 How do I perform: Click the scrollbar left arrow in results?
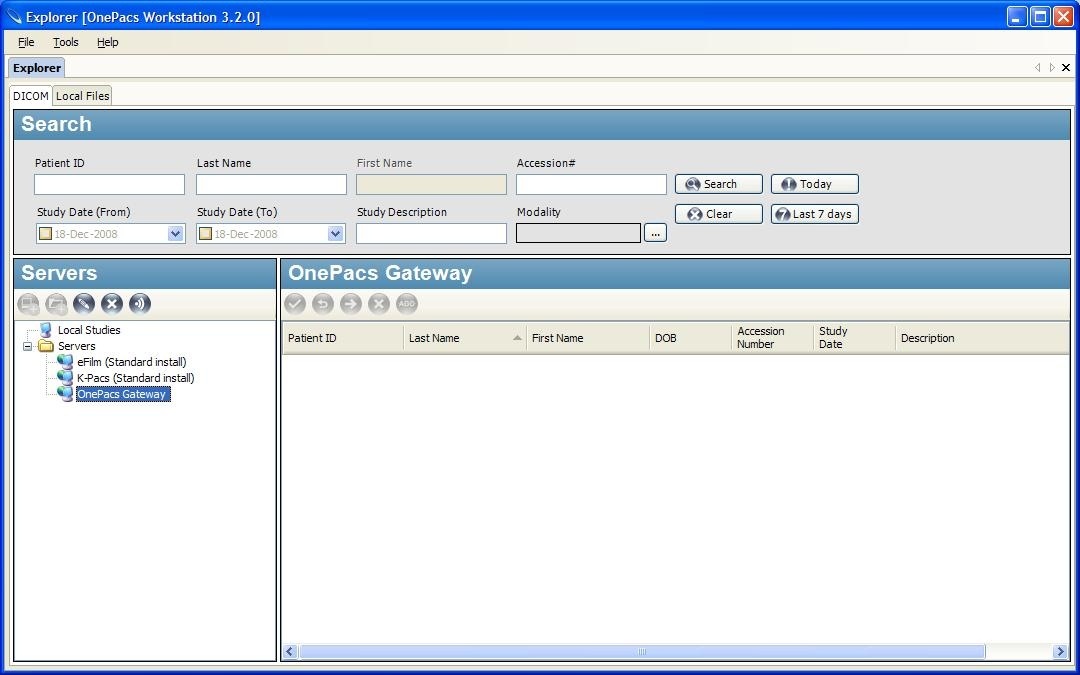click(x=290, y=652)
